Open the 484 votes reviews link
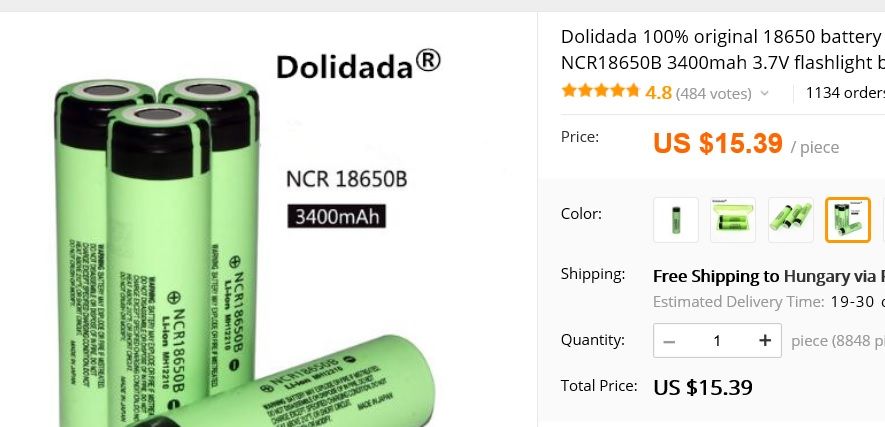 point(713,93)
